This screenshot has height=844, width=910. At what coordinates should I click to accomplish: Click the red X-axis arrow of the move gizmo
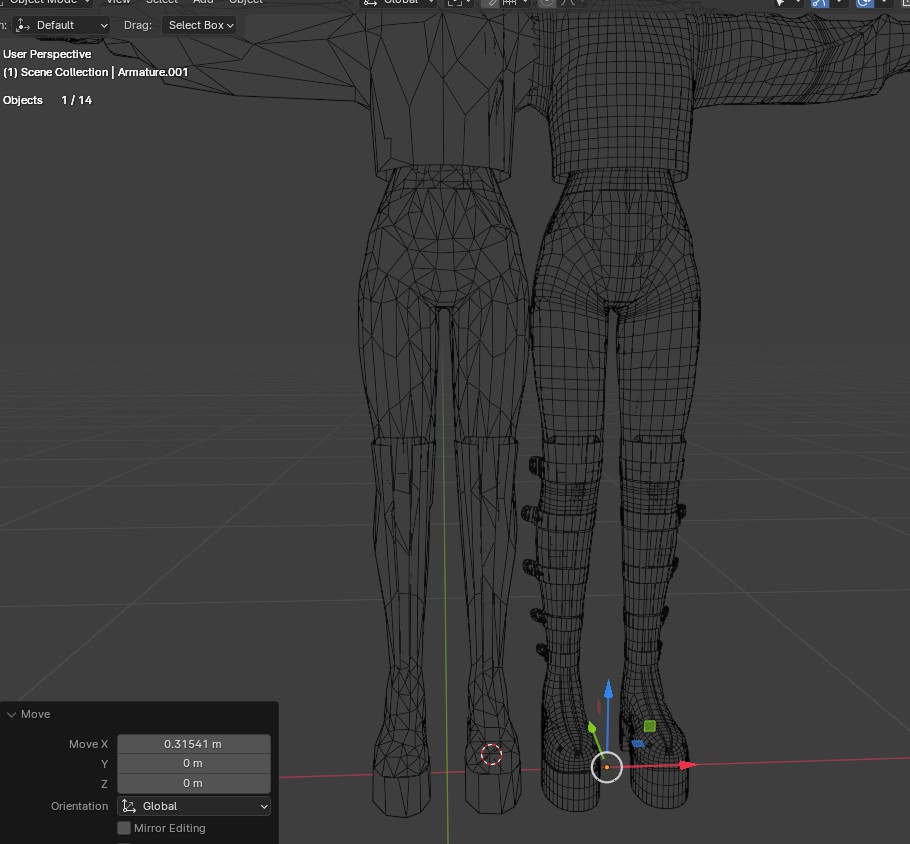(686, 765)
